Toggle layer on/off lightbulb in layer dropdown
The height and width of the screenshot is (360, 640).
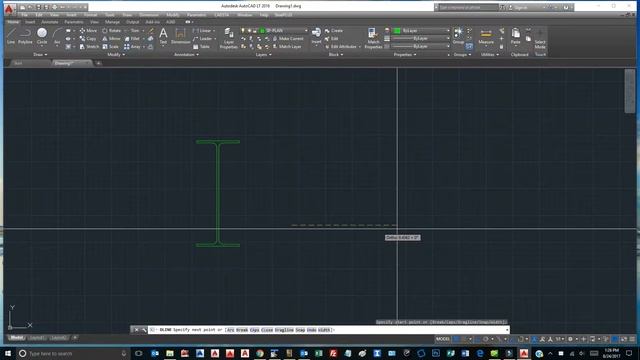pos(243,31)
